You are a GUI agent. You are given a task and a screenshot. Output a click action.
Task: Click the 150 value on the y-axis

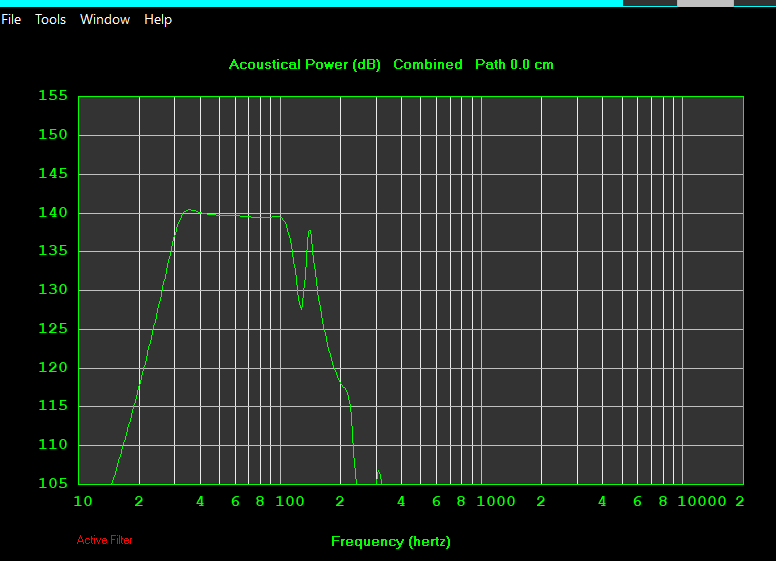click(x=53, y=135)
